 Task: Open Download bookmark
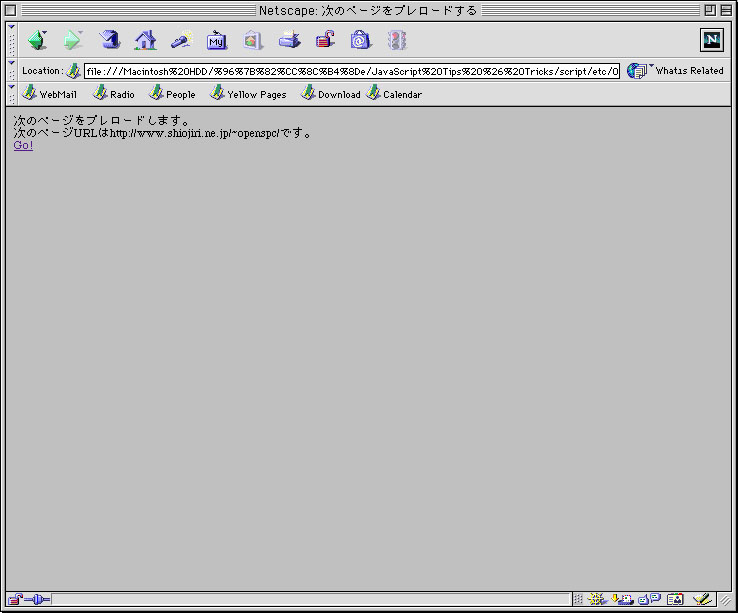point(331,94)
